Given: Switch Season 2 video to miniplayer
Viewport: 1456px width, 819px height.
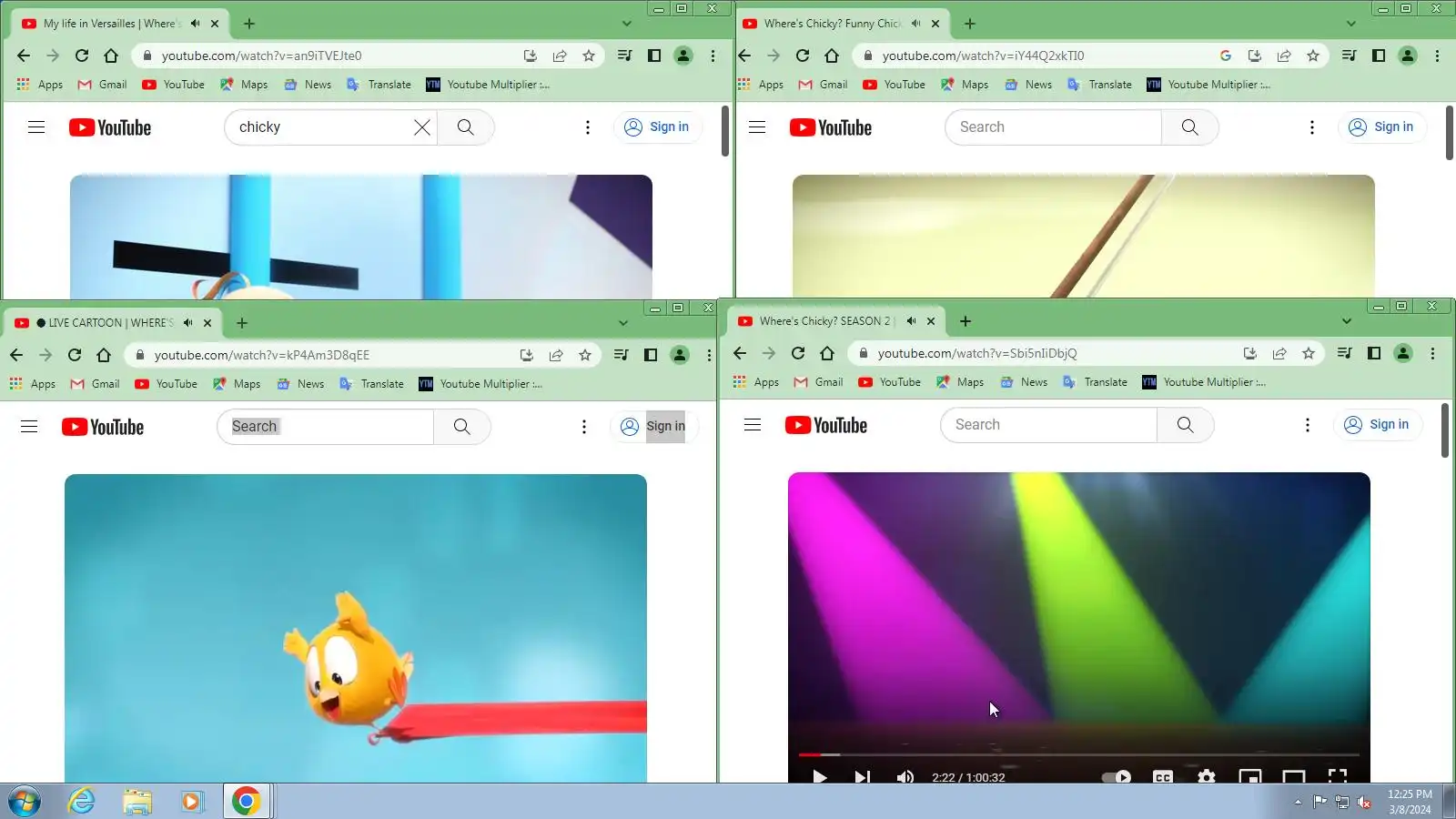Looking at the screenshot, I should click(1250, 776).
